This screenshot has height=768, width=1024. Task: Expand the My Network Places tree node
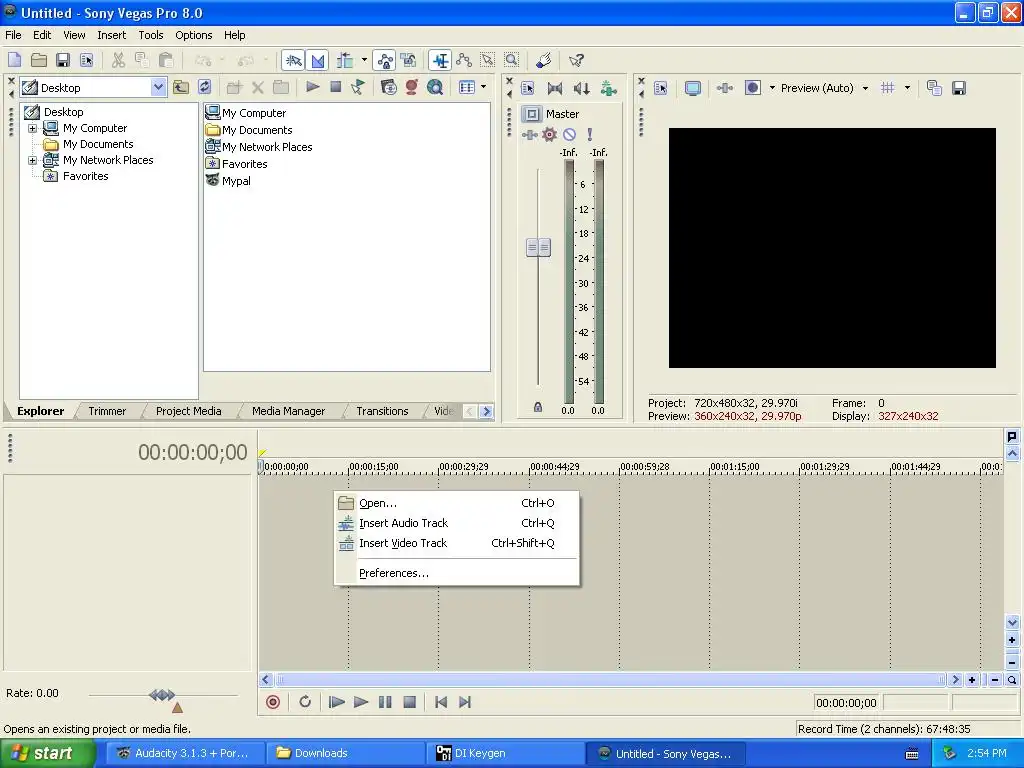tap(32, 161)
